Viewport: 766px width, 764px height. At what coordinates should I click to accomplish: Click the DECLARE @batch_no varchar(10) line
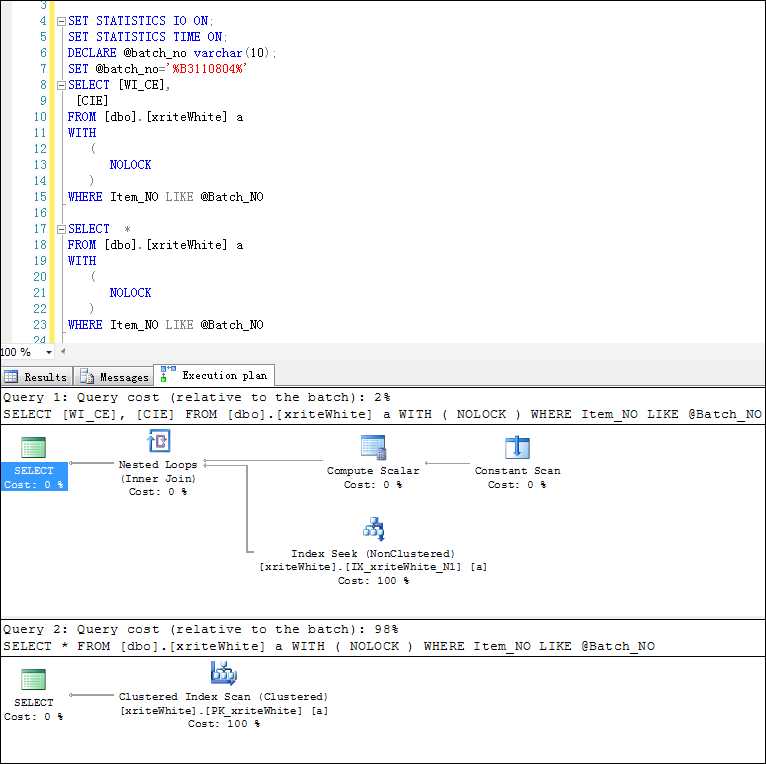tap(172, 53)
